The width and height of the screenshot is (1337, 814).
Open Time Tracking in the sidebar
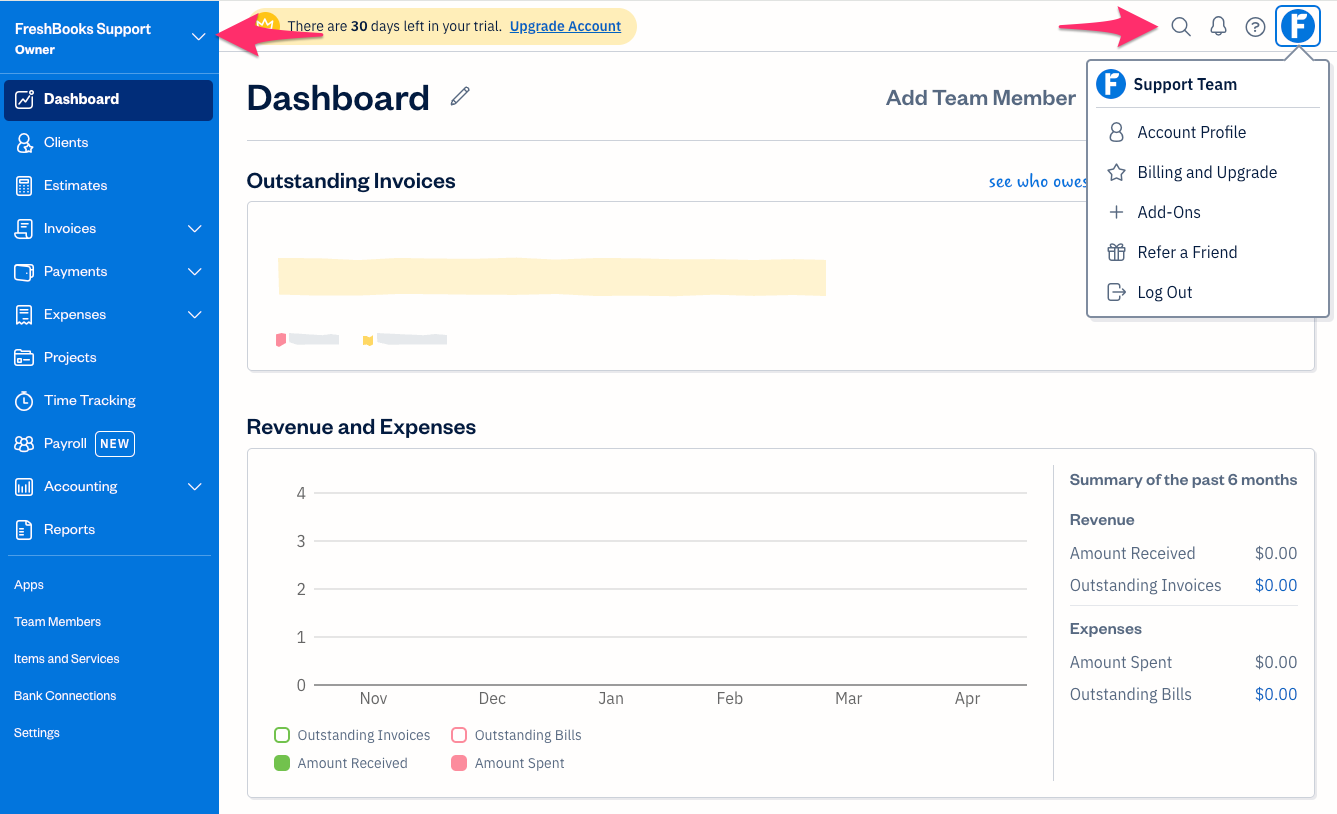click(x=89, y=400)
